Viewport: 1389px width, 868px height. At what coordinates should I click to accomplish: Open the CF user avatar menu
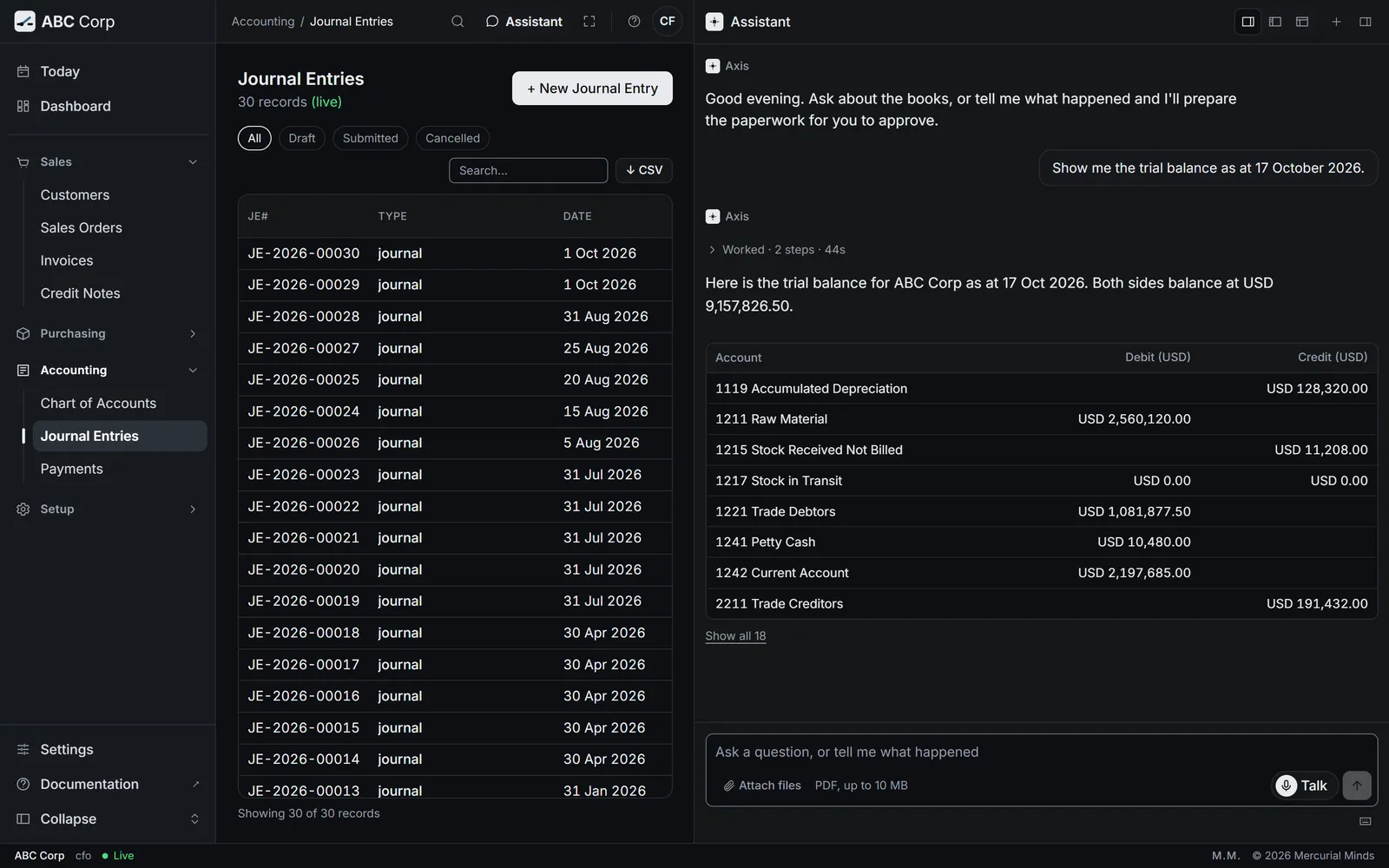click(x=667, y=22)
